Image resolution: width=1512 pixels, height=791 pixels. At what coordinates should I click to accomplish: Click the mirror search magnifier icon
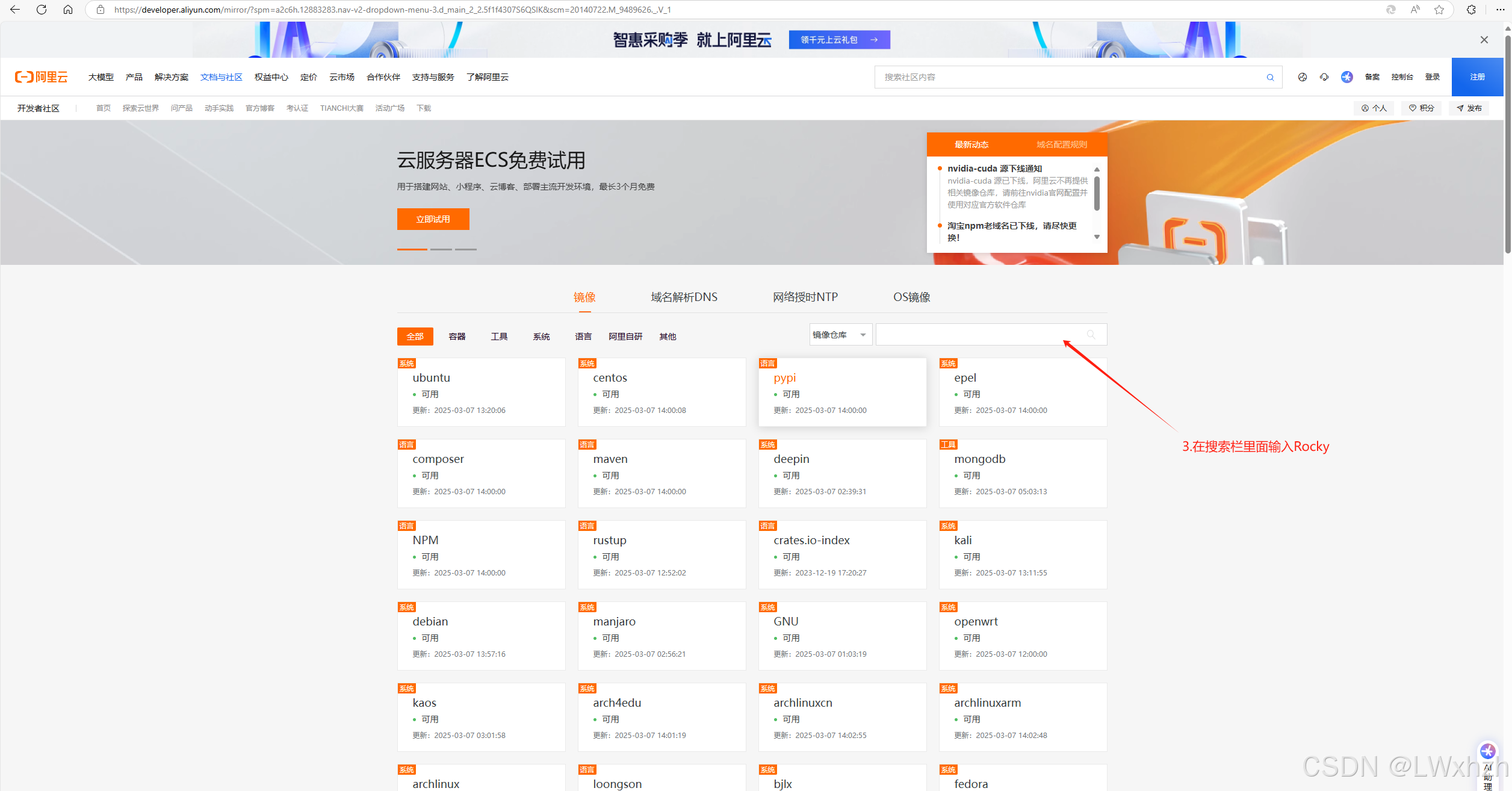[1091, 335]
